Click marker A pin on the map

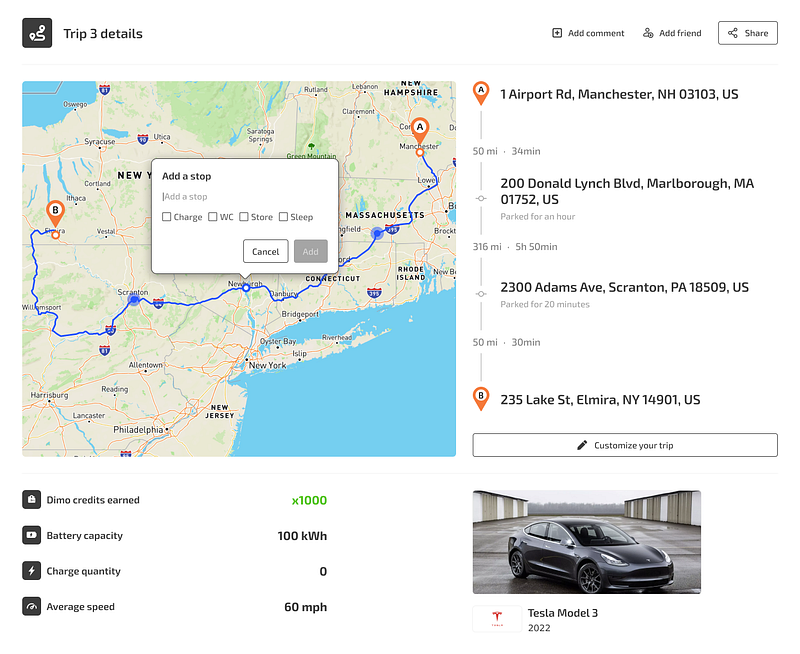[x=419, y=131]
